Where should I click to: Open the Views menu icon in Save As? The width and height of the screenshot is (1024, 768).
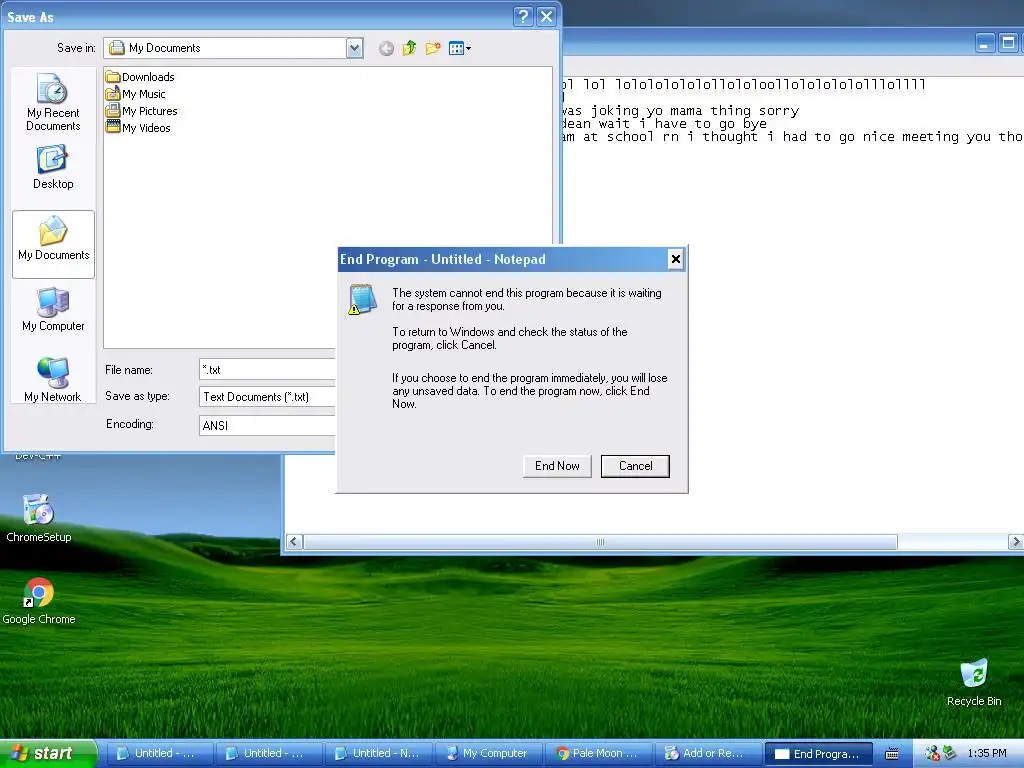pyautogui.click(x=459, y=48)
